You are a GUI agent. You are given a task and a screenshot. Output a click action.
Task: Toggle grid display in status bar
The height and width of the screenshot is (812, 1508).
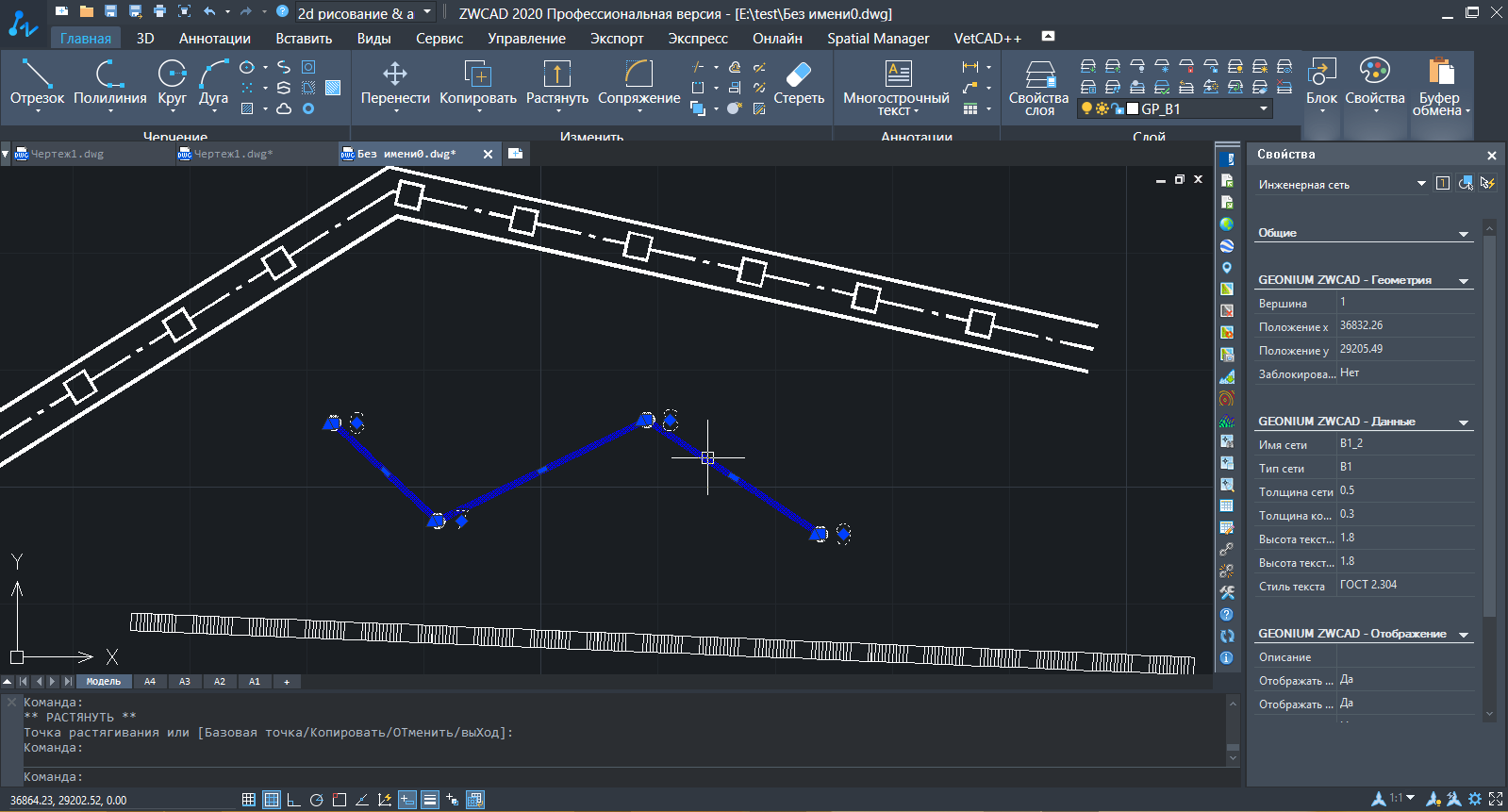[x=272, y=800]
